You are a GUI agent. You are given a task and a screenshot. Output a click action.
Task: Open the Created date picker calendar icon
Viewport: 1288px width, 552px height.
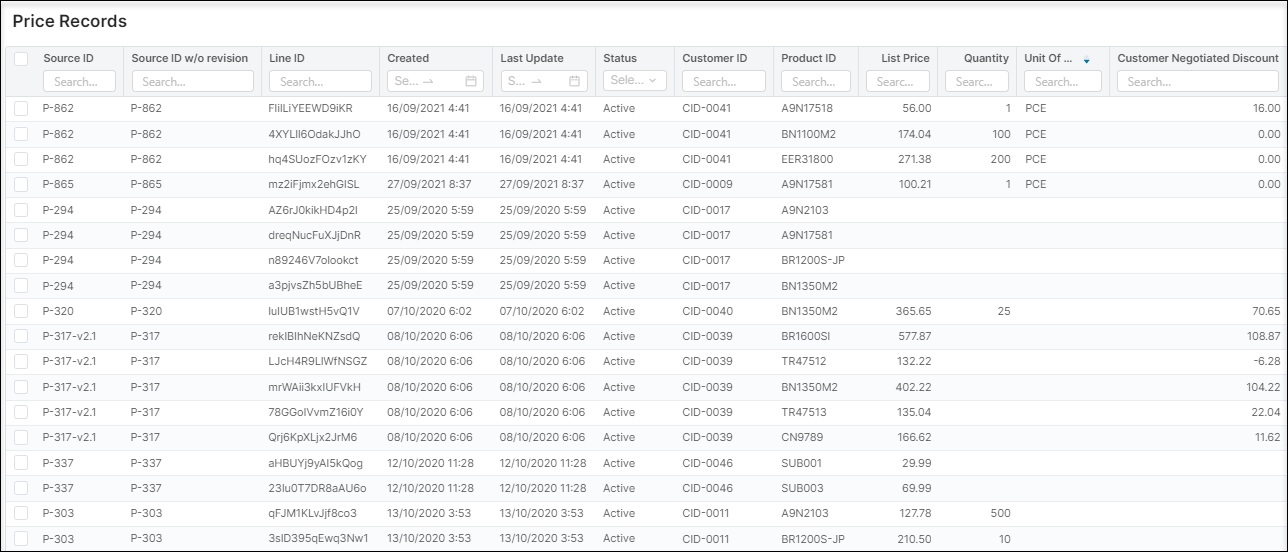click(471, 81)
